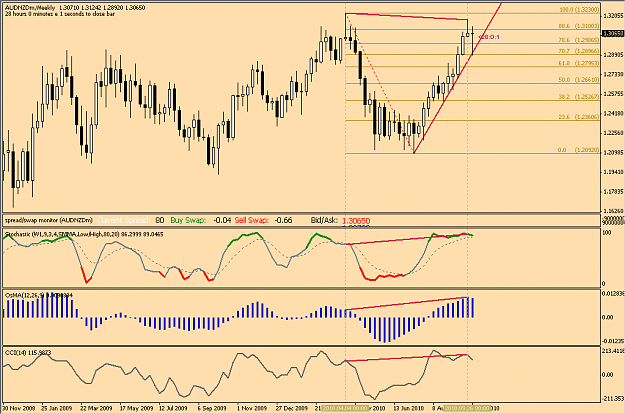Click the OsMA(12,26,9) indicator label

pos(39,295)
